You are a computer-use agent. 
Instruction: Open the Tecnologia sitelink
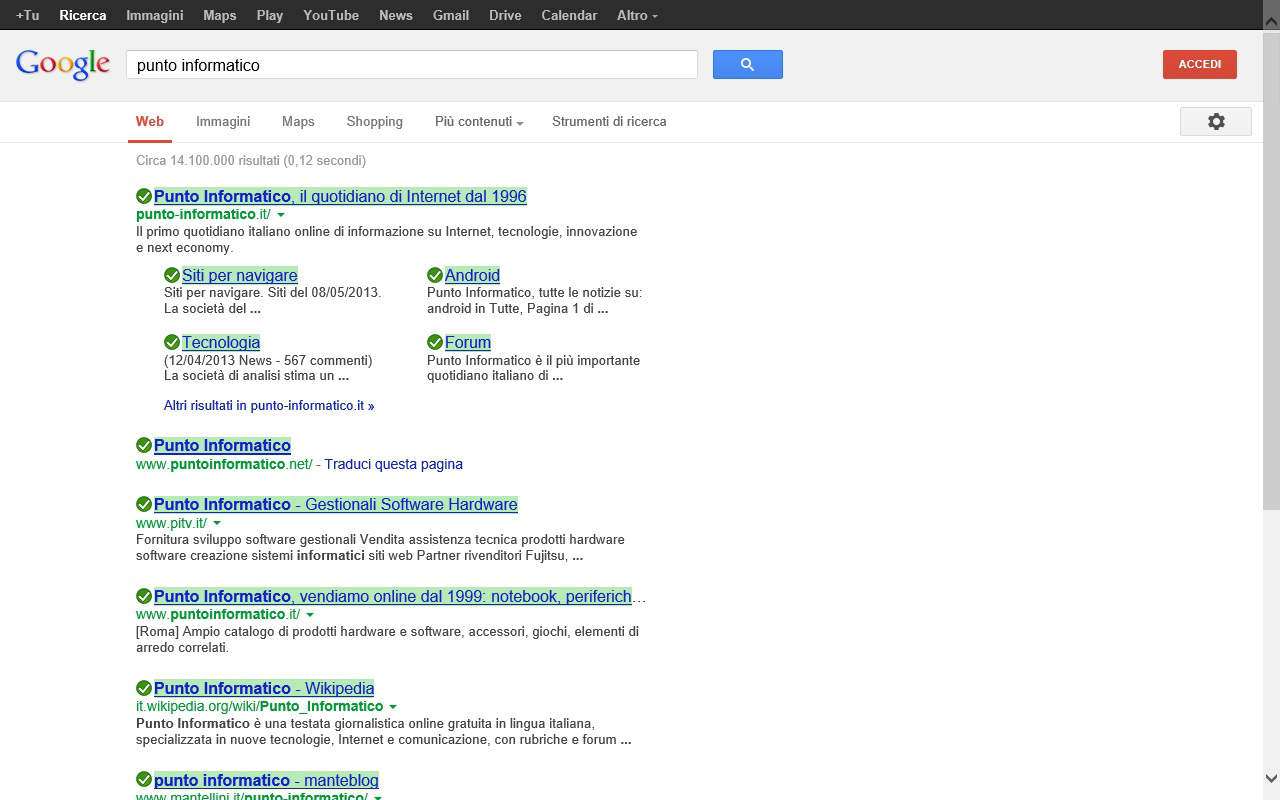click(221, 342)
